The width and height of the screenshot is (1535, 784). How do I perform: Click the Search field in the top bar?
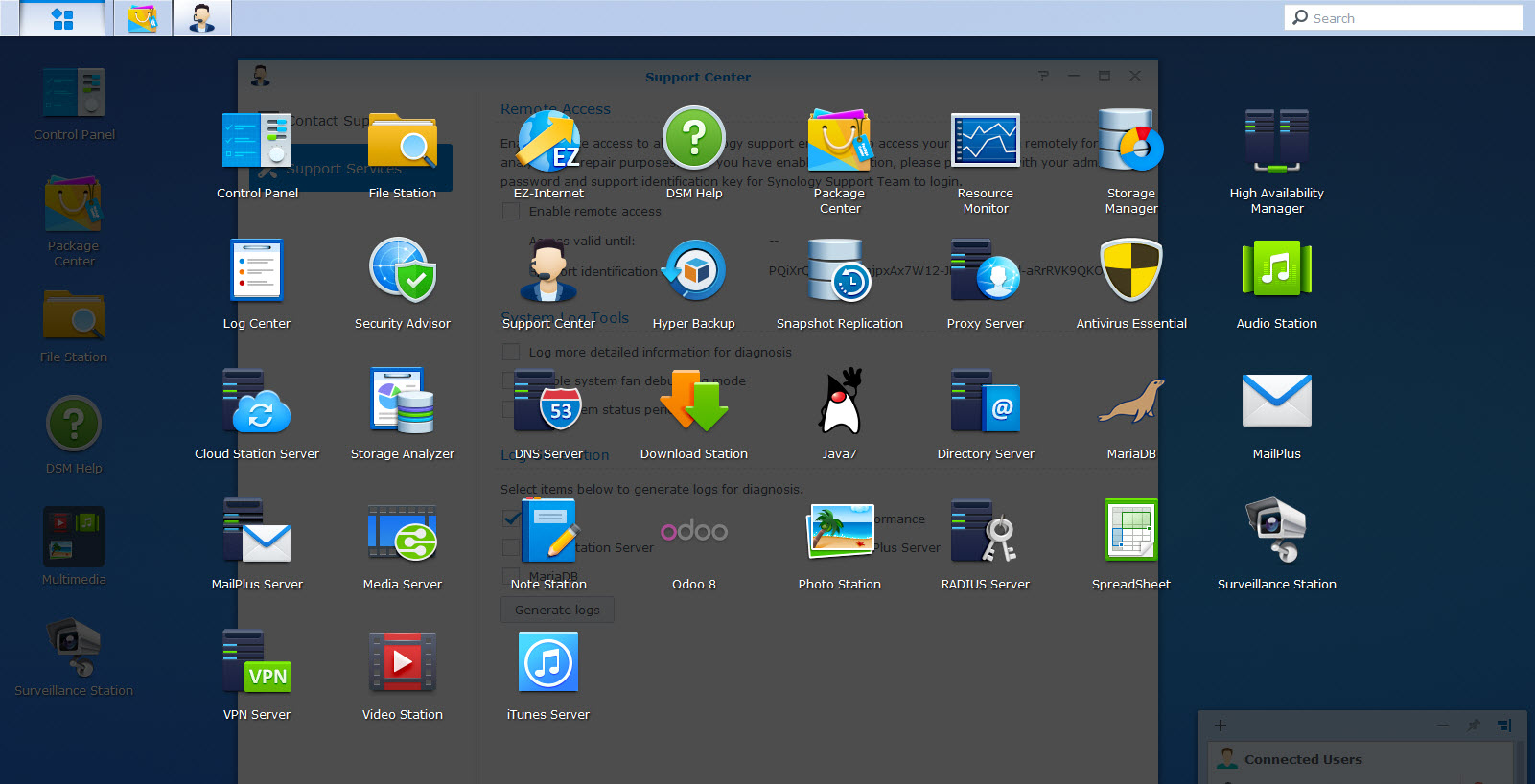[x=1409, y=18]
